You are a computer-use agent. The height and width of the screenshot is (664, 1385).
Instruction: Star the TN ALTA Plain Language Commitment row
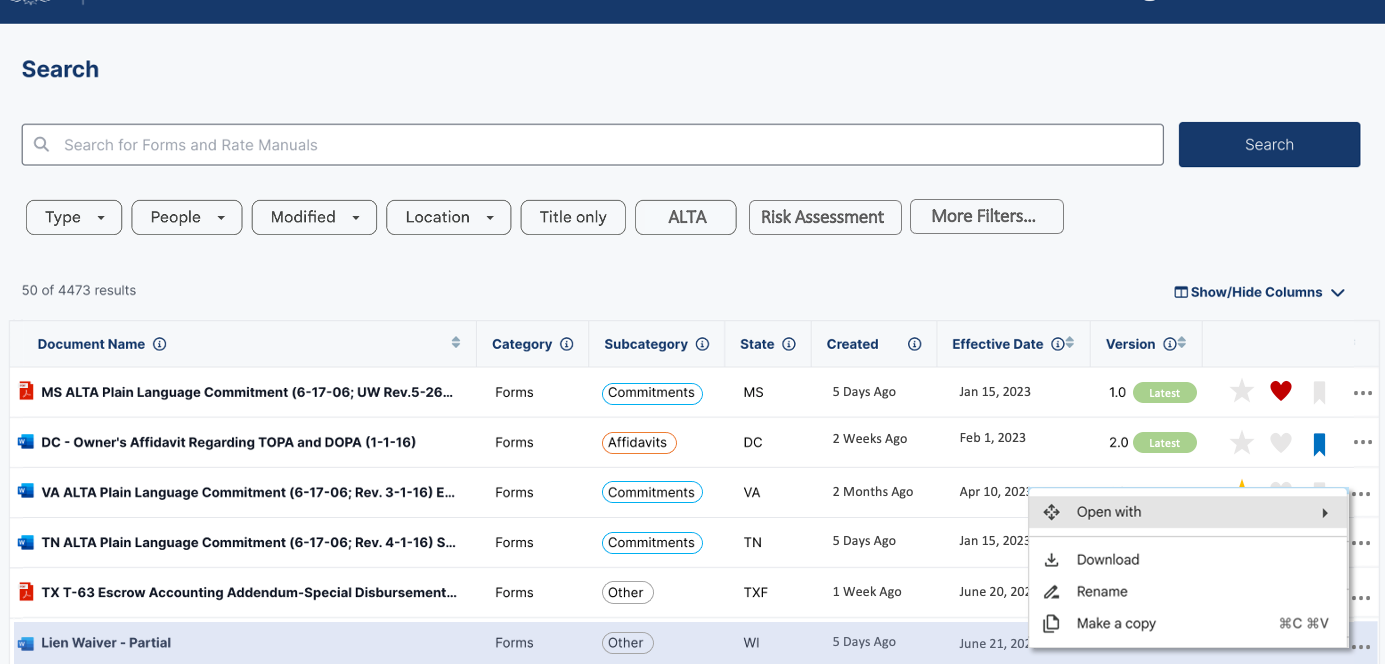pos(1241,542)
